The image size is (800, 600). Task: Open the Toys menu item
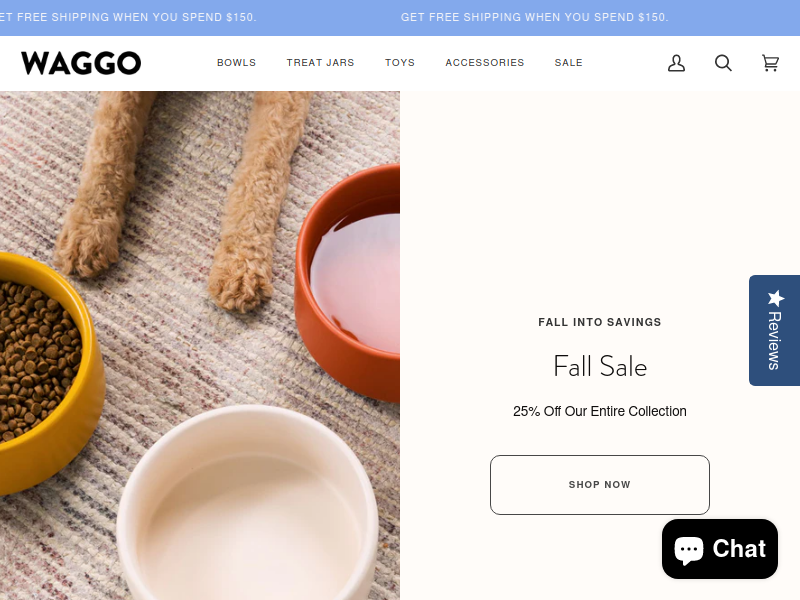[x=400, y=63]
